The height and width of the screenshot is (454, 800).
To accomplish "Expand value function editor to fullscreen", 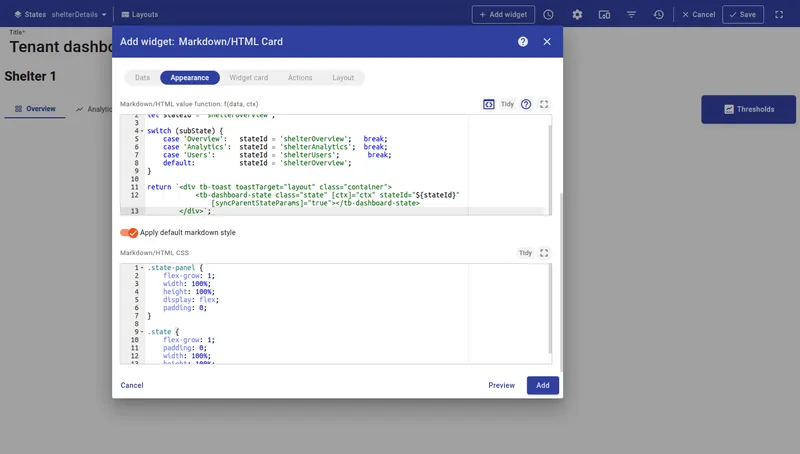I will tap(544, 104).
